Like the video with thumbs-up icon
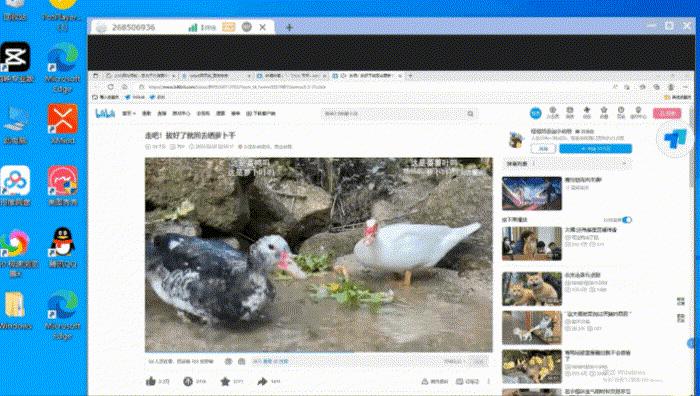This screenshot has height=396, width=700. tap(150, 381)
